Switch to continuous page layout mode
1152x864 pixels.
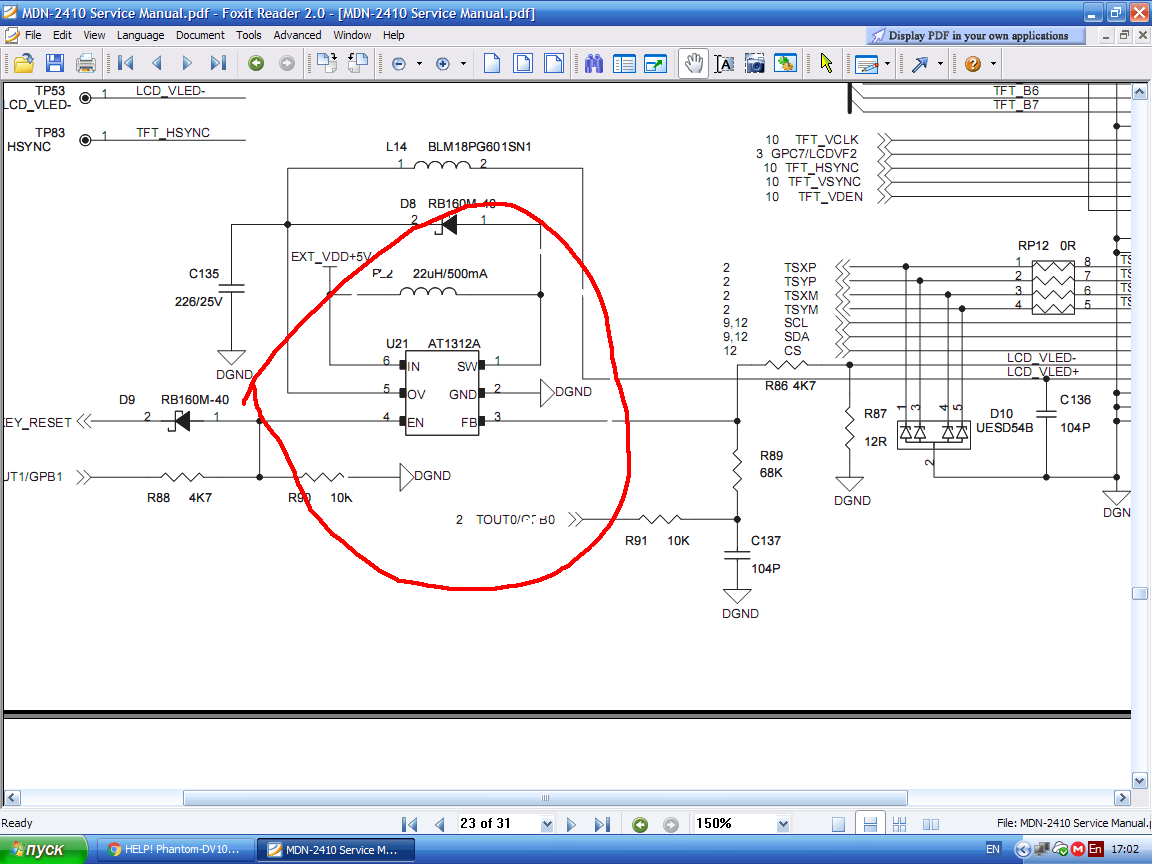pyautogui.click(x=870, y=824)
